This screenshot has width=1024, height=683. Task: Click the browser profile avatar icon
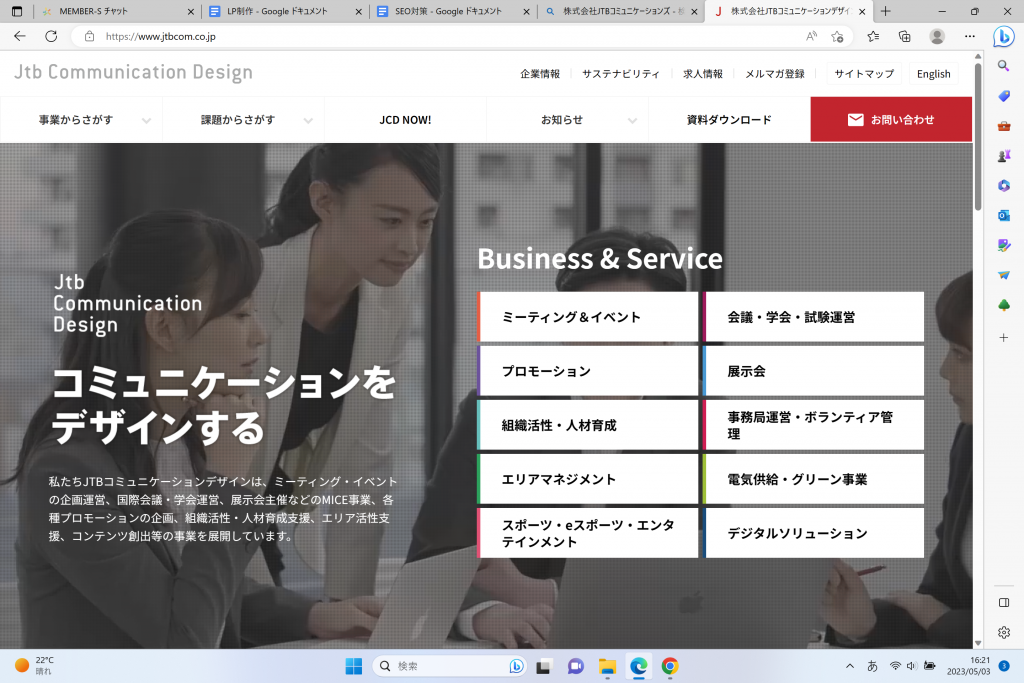tap(937, 36)
